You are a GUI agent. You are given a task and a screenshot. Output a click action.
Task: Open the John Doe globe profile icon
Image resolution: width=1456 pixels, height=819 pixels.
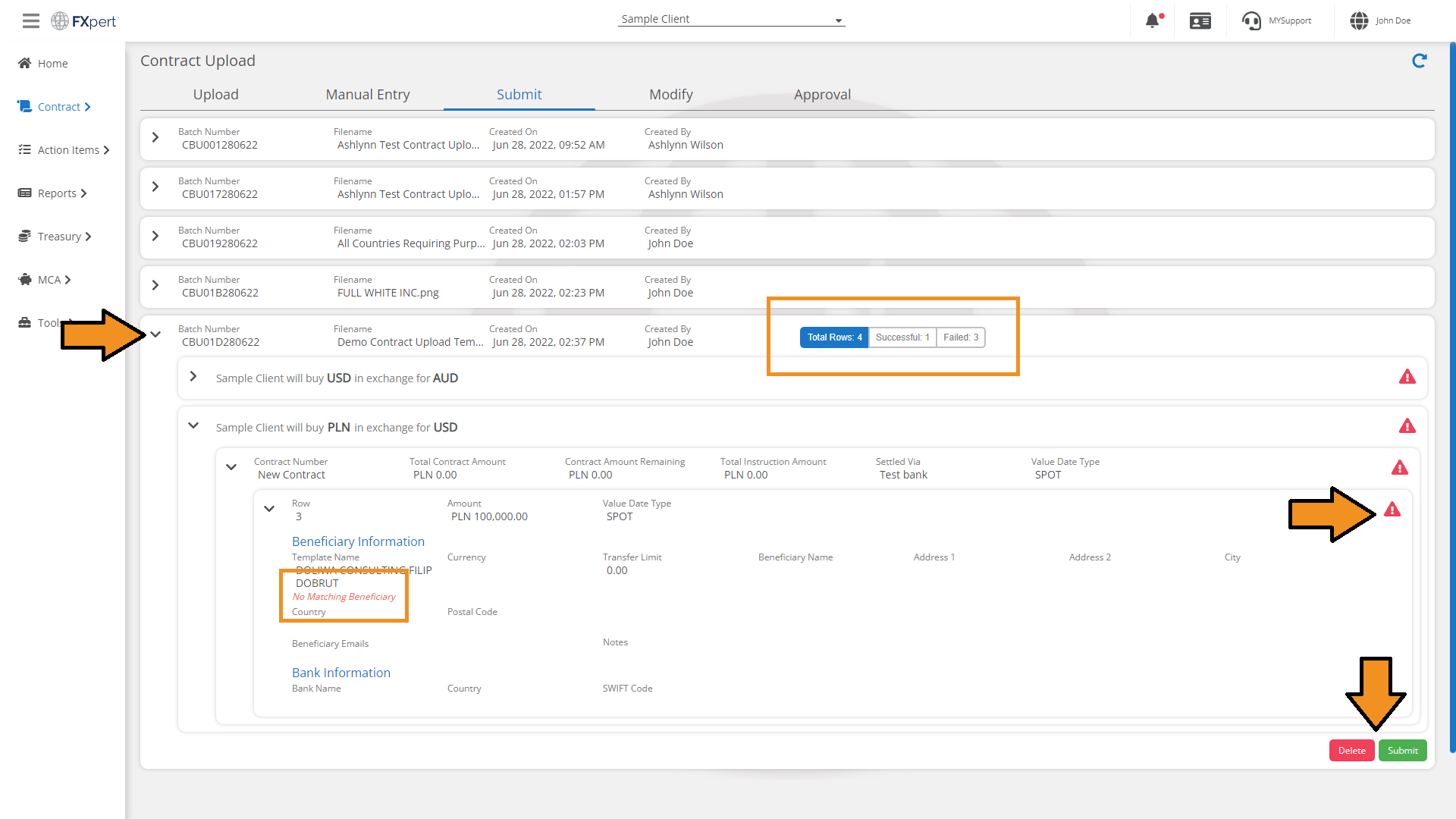pyautogui.click(x=1359, y=20)
